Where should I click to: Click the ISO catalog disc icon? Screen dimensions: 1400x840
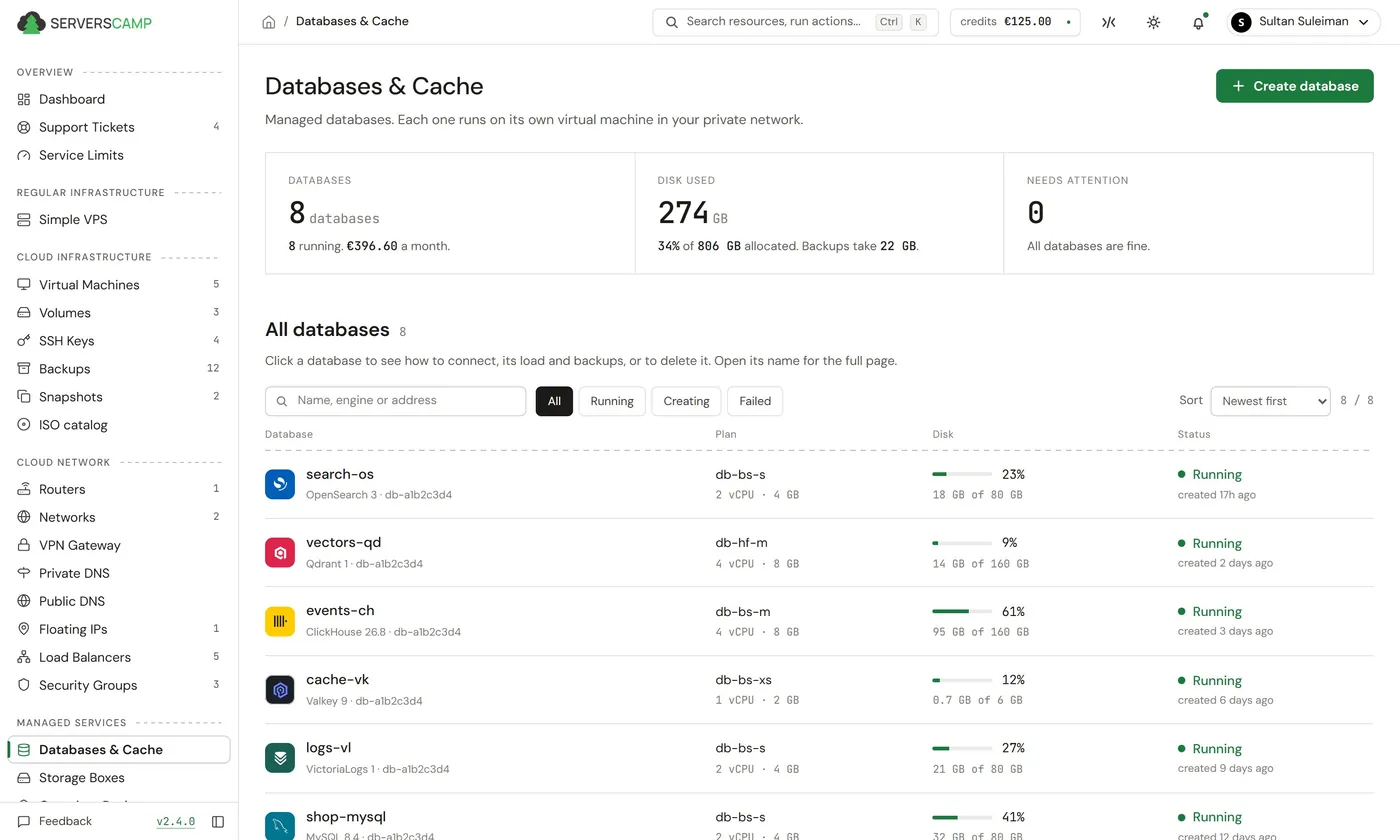click(x=24, y=425)
